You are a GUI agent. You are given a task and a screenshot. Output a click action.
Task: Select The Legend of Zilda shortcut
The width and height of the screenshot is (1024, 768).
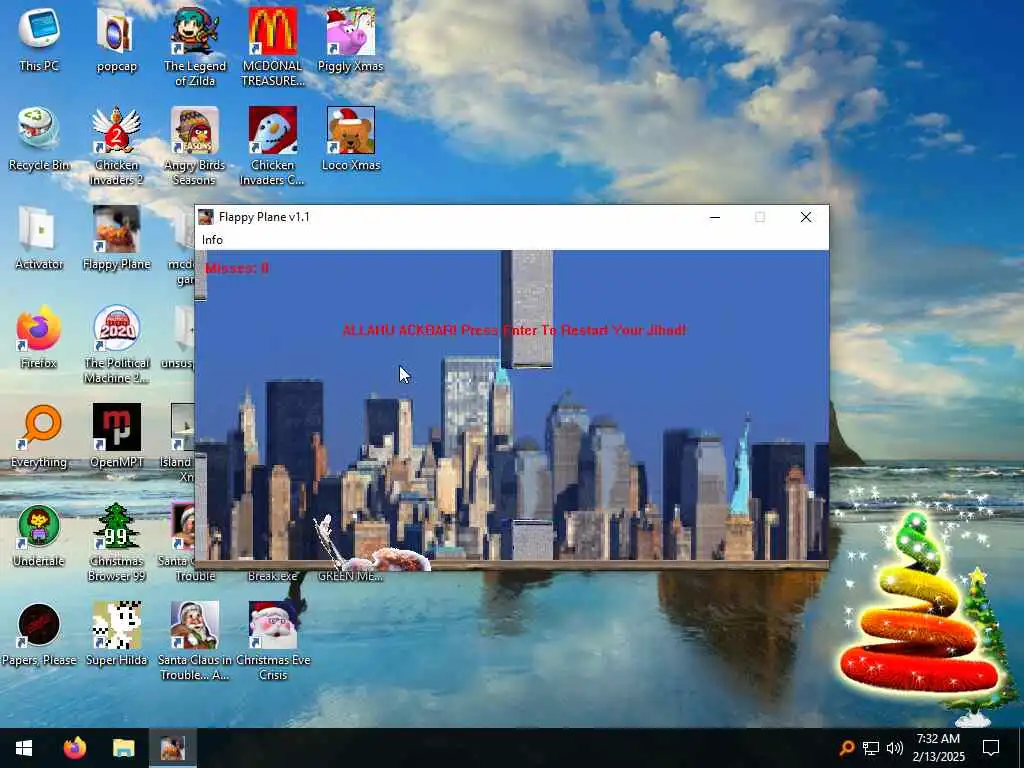pyautogui.click(x=195, y=47)
